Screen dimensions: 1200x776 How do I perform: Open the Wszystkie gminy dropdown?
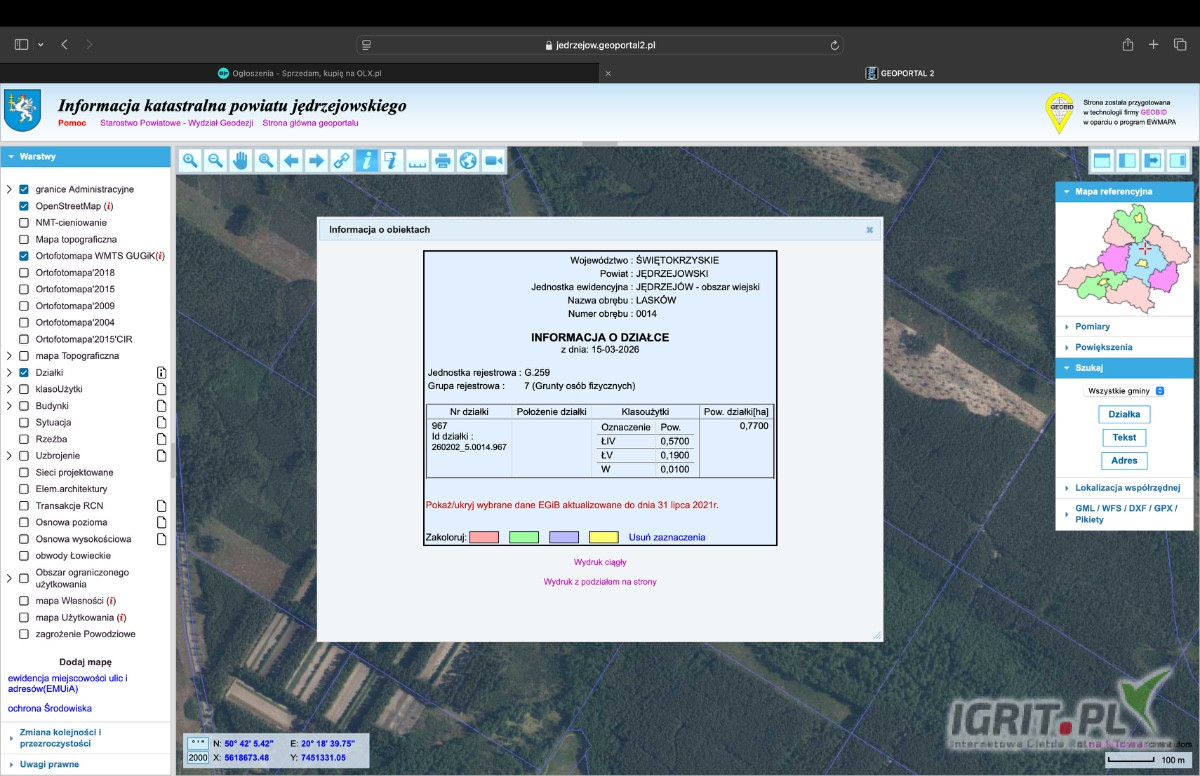pos(1125,391)
